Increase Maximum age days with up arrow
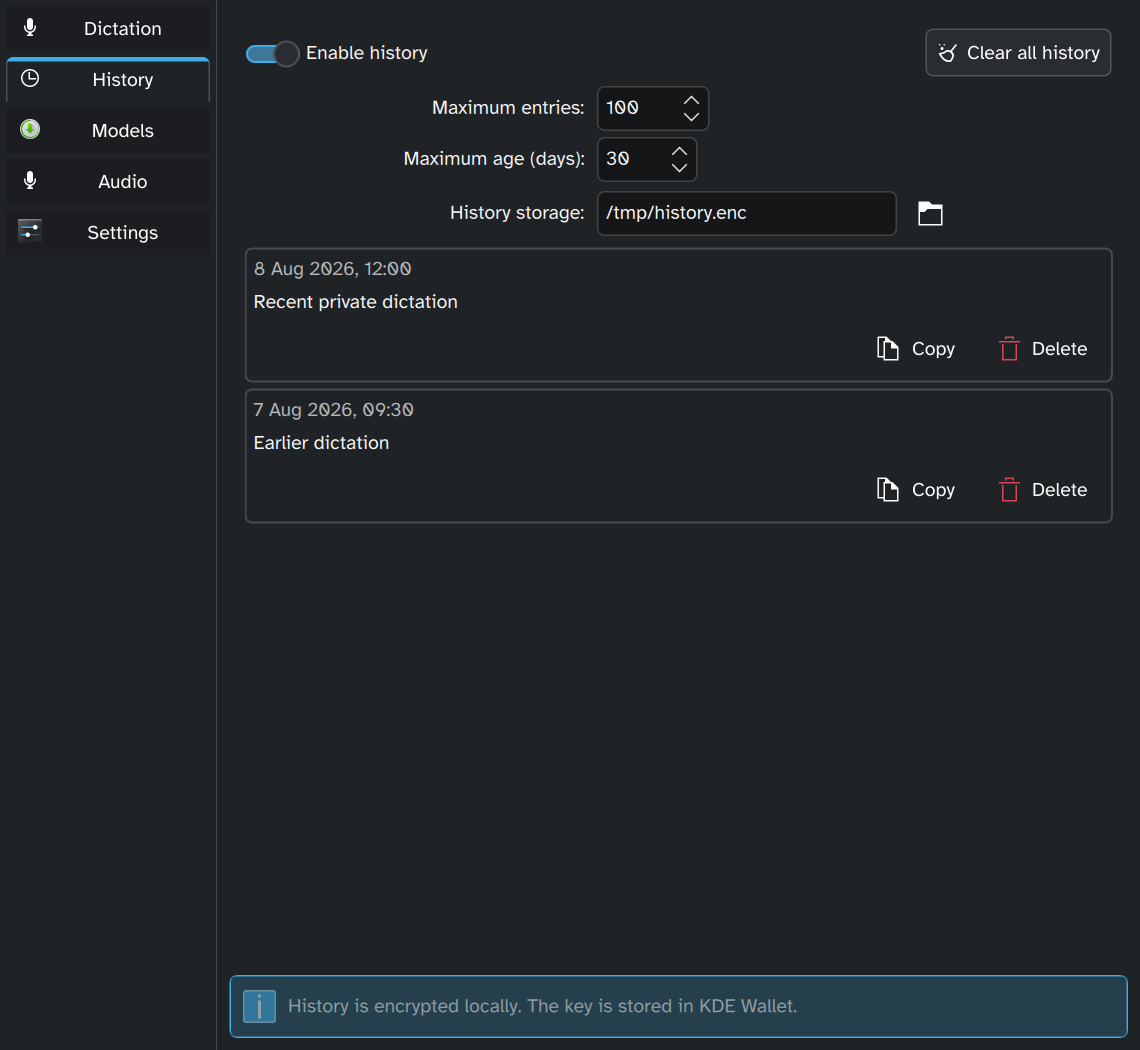The width and height of the screenshot is (1140, 1050). click(x=679, y=151)
